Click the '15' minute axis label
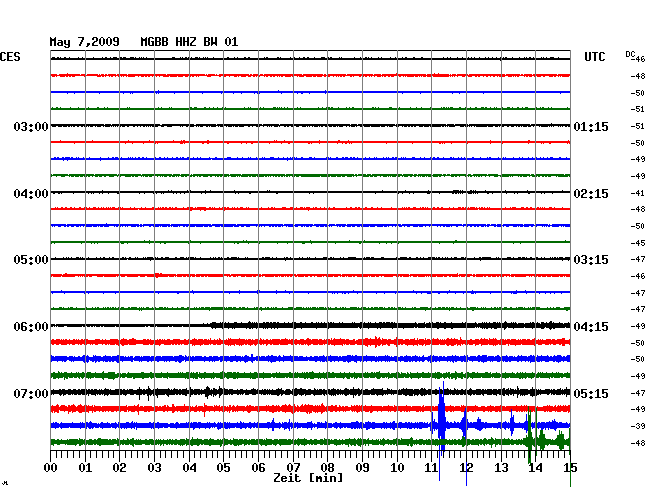 tap(570, 467)
